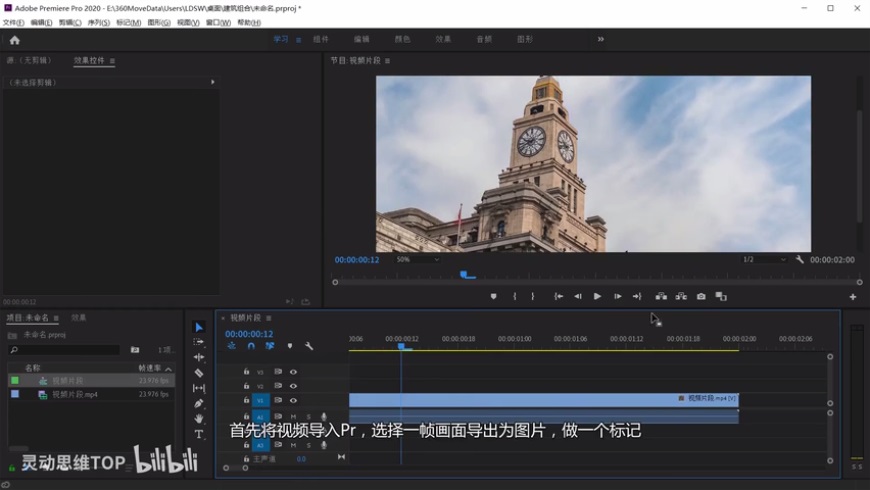
Task: Open Program monitor panel menu
Action: tap(387, 60)
